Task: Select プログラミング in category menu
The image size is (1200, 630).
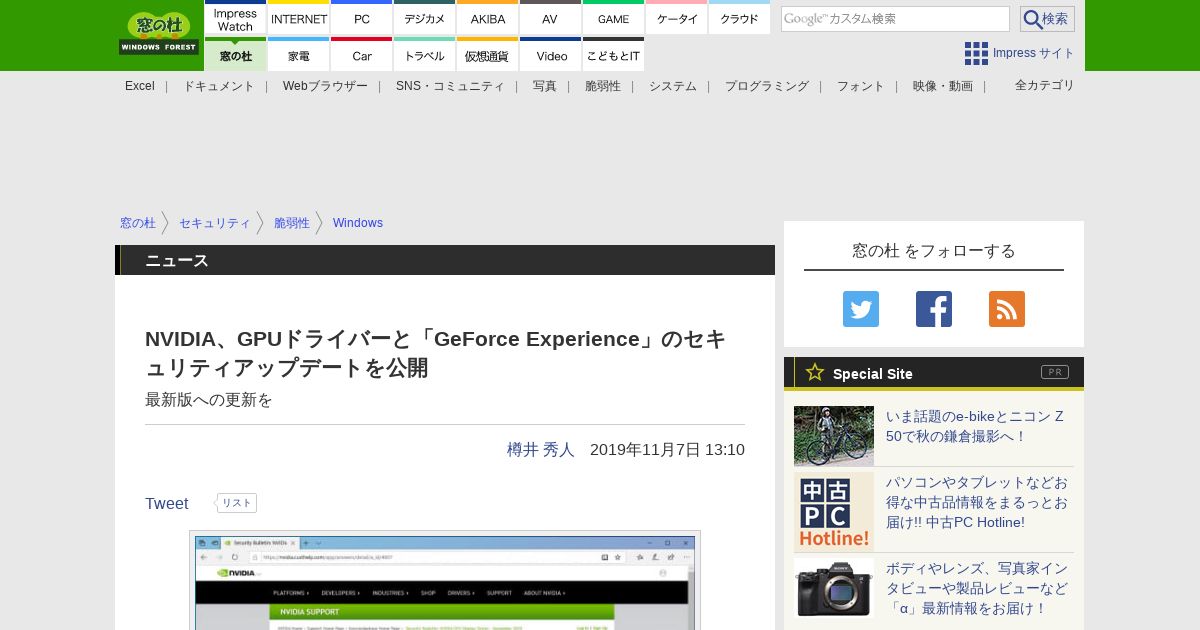Action: point(766,86)
